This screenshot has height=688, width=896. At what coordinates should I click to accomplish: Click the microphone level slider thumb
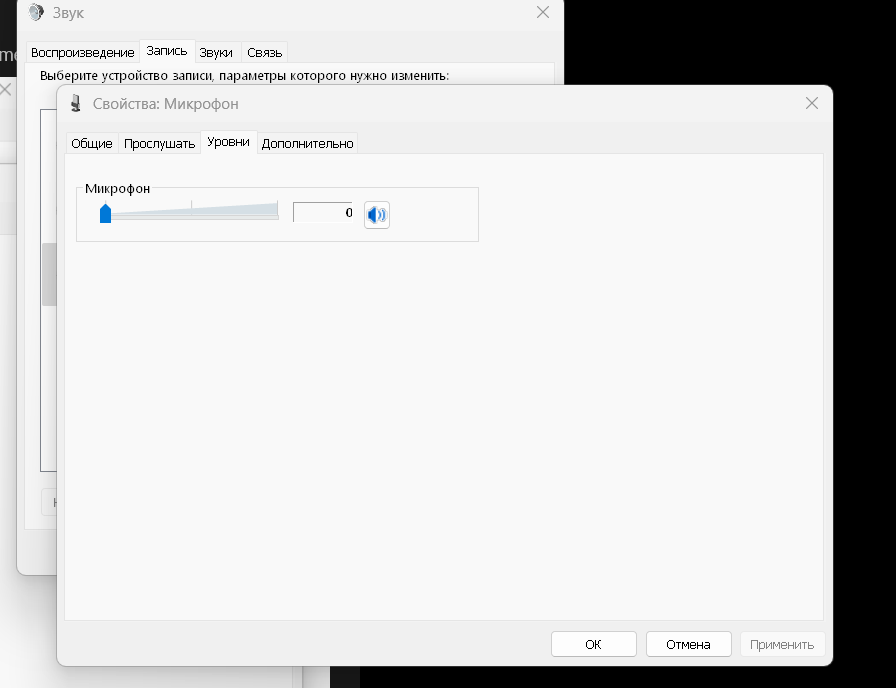tap(105, 214)
